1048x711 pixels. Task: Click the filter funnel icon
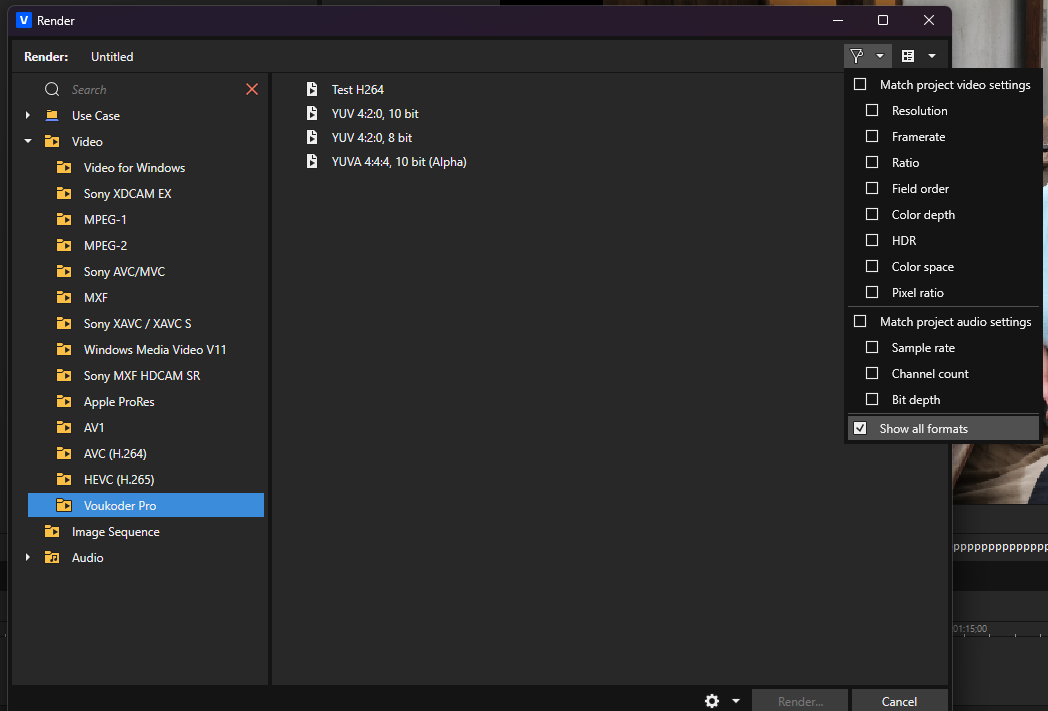coord(856,56)
